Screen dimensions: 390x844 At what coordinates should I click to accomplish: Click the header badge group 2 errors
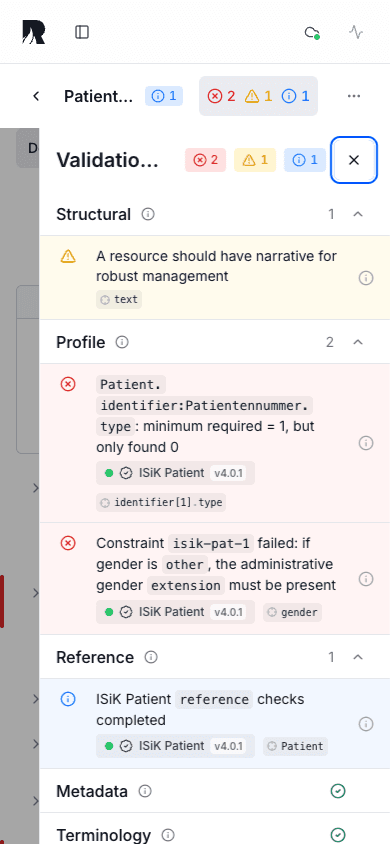point(258,96)
